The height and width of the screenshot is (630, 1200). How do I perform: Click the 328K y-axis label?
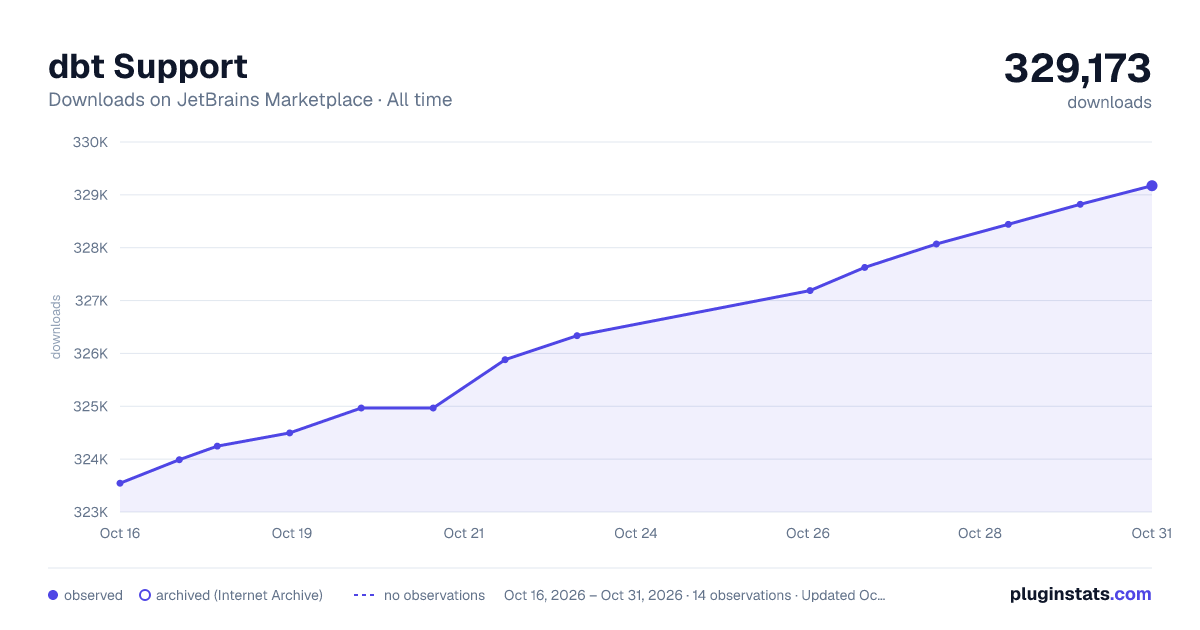tap(90, 248)
